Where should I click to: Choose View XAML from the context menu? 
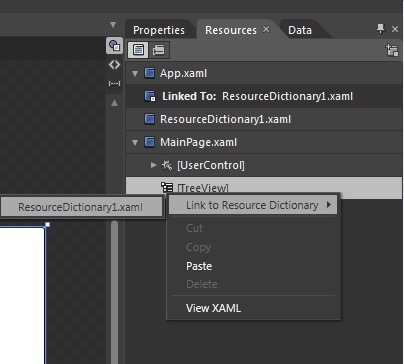pos(213,308)
